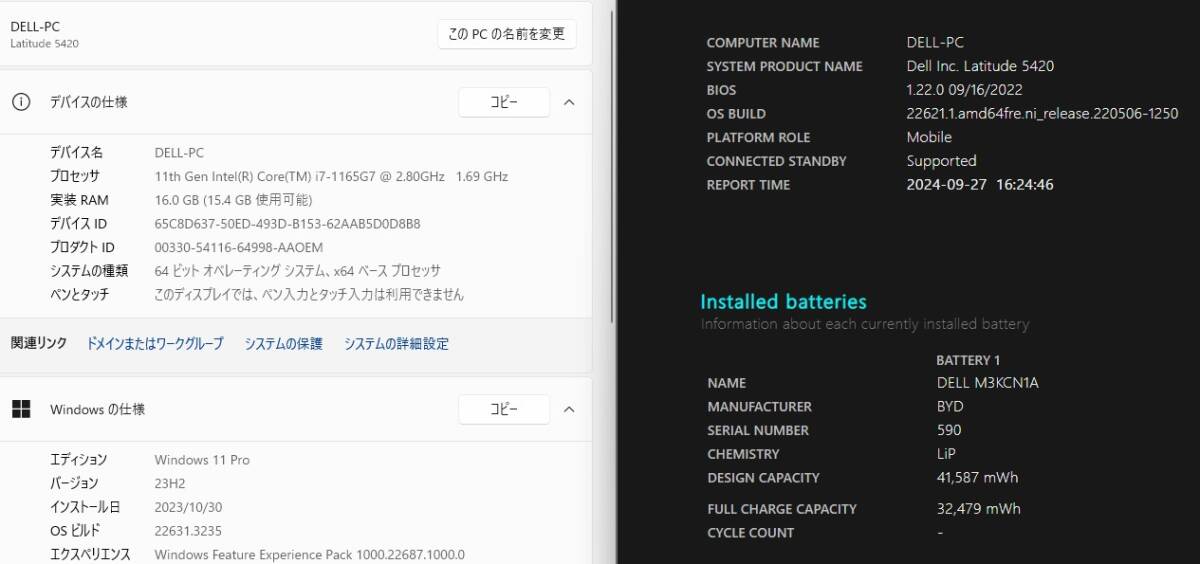1200x564 pixels.
Task: Select the pen and touch value text
Action: click(309, 295)
